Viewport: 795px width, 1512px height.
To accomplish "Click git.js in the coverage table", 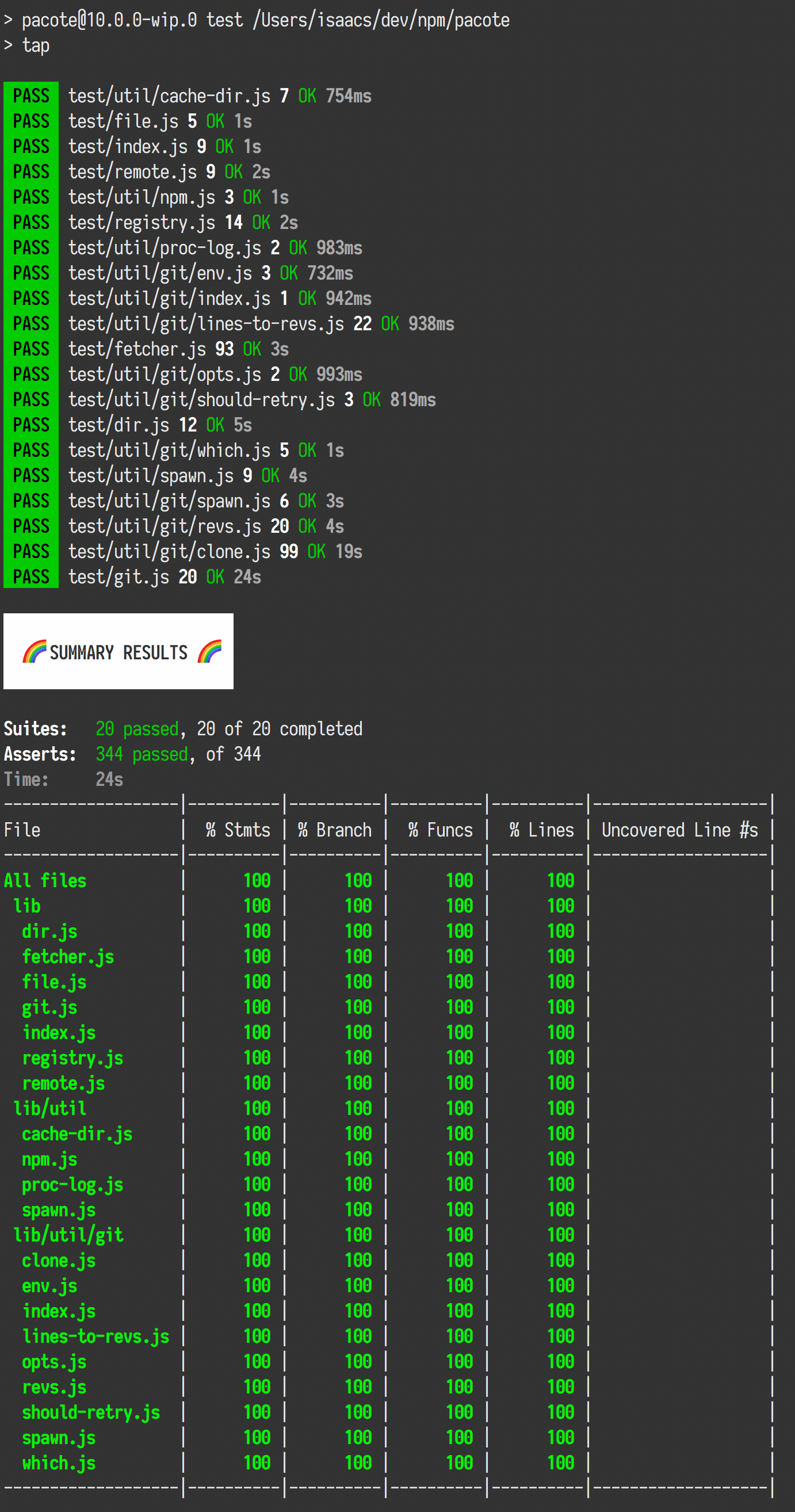I will [49, 1007].
